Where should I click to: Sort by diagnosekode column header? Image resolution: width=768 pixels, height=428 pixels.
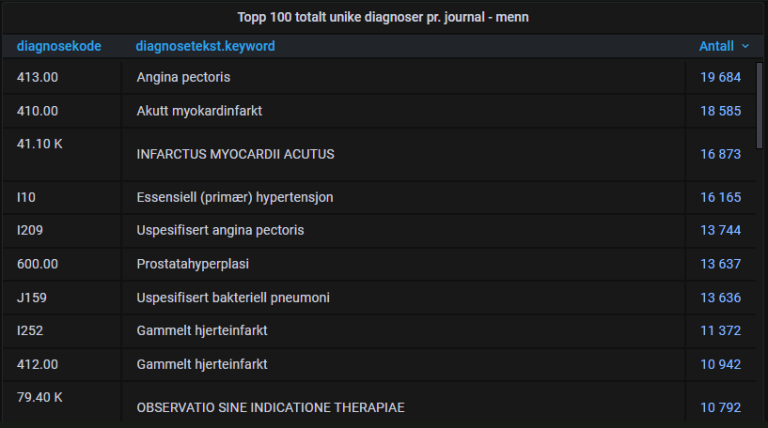(59, 46)
